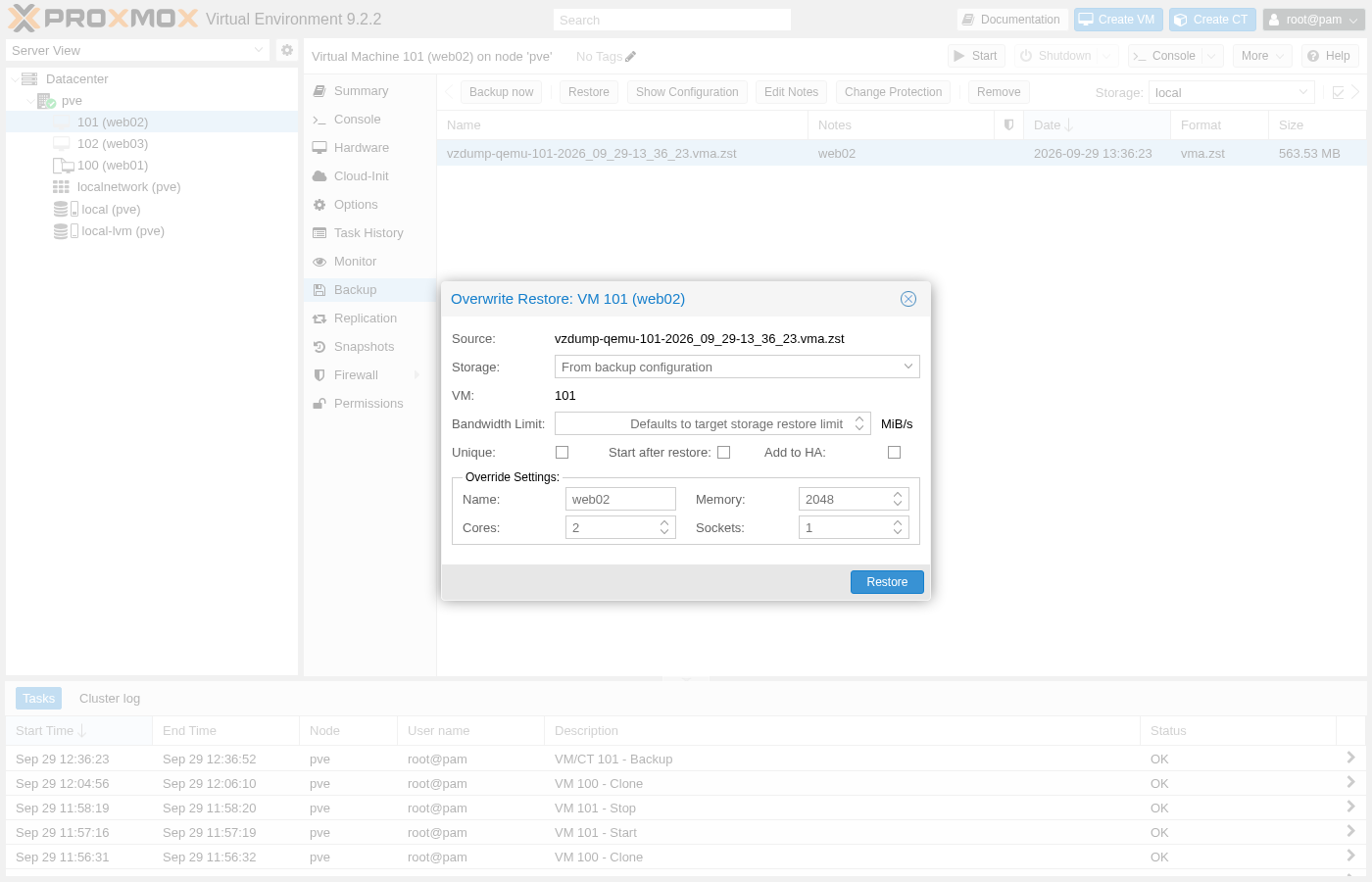
Task: Switch to the Tasks tab
Action: pyautogui.click(x=38, y=699)
